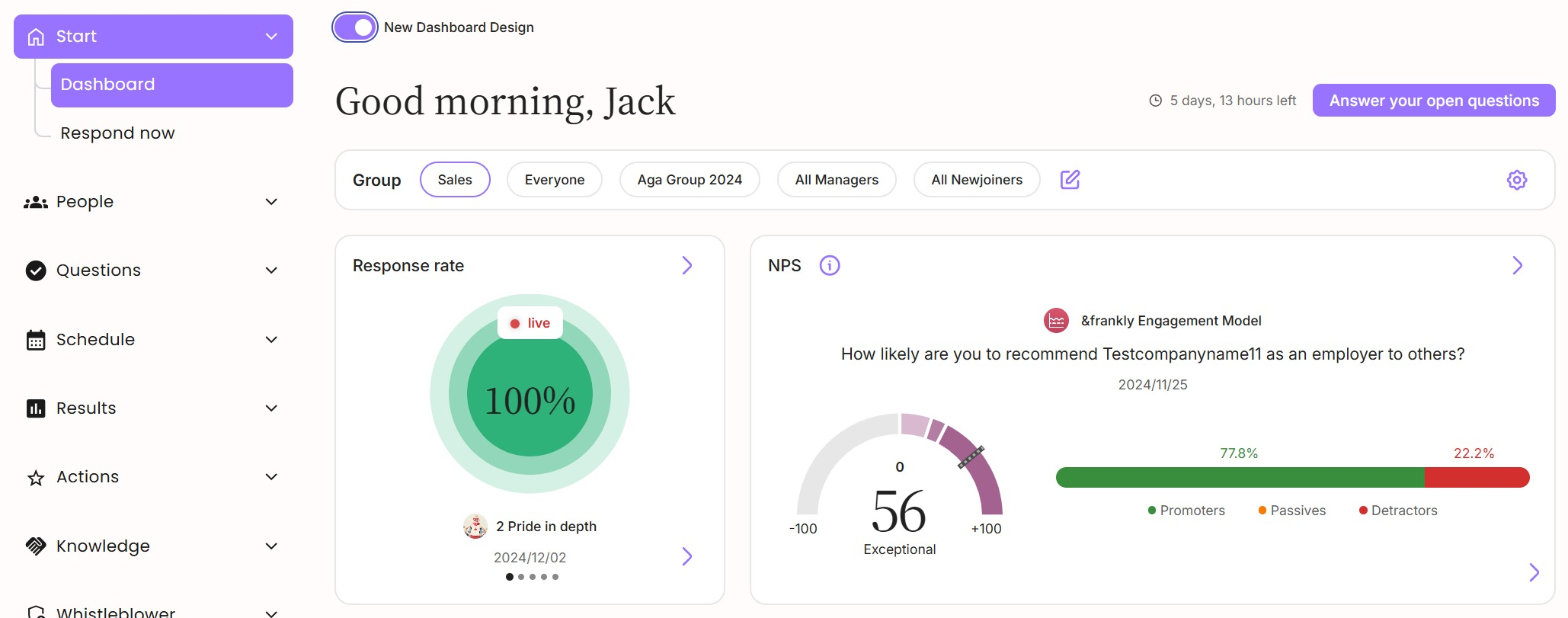This screenshot has width=1568, height=618.
Task: Select the All Managers group filter
Action: (x=836, y=180)
